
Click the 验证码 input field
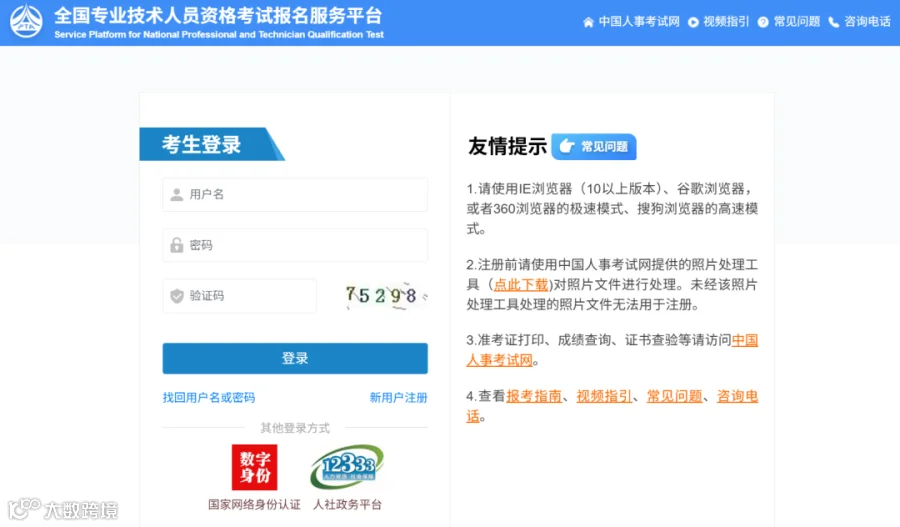(239, 296)
